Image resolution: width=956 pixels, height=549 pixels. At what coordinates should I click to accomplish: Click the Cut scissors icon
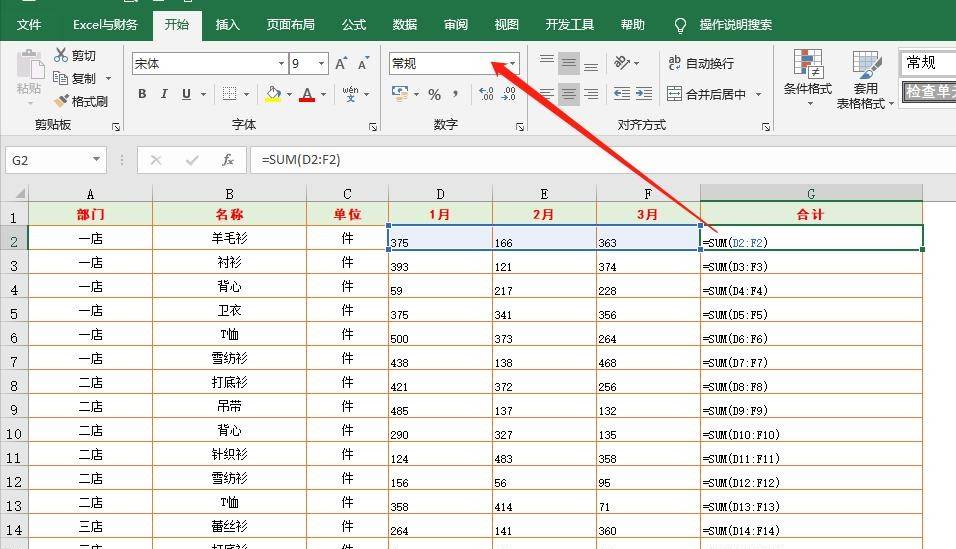click(60, 55)
